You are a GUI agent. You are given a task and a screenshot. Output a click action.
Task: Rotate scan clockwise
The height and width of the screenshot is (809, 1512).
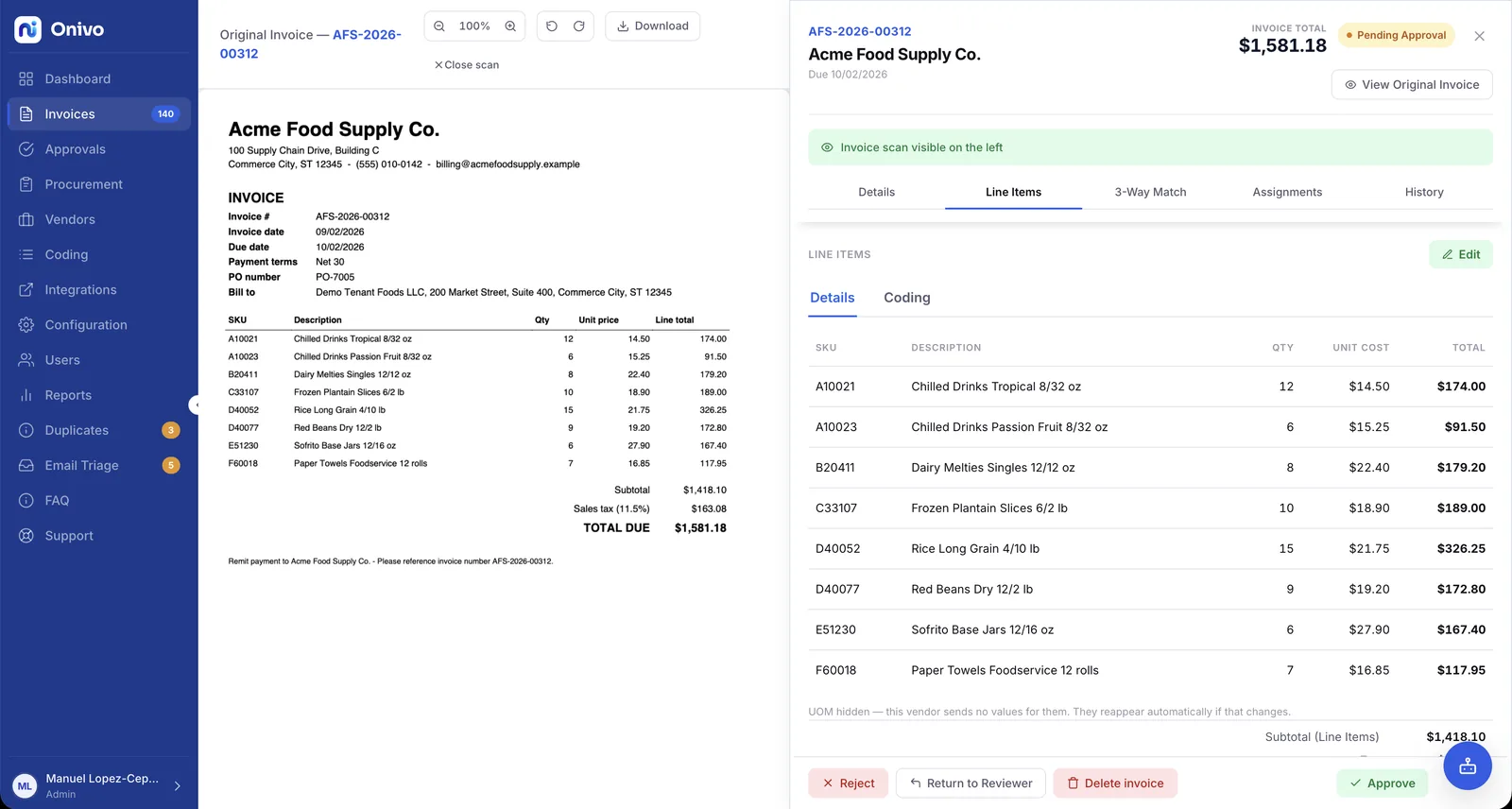coord(578,26)
